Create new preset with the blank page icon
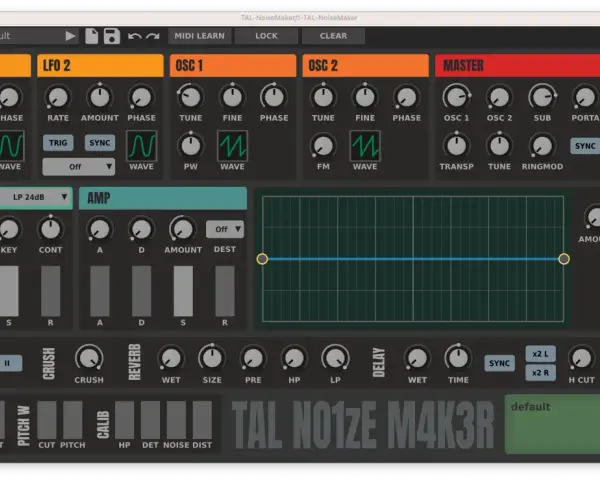Viewport: 600px width, 480px height. pos(91,36)
